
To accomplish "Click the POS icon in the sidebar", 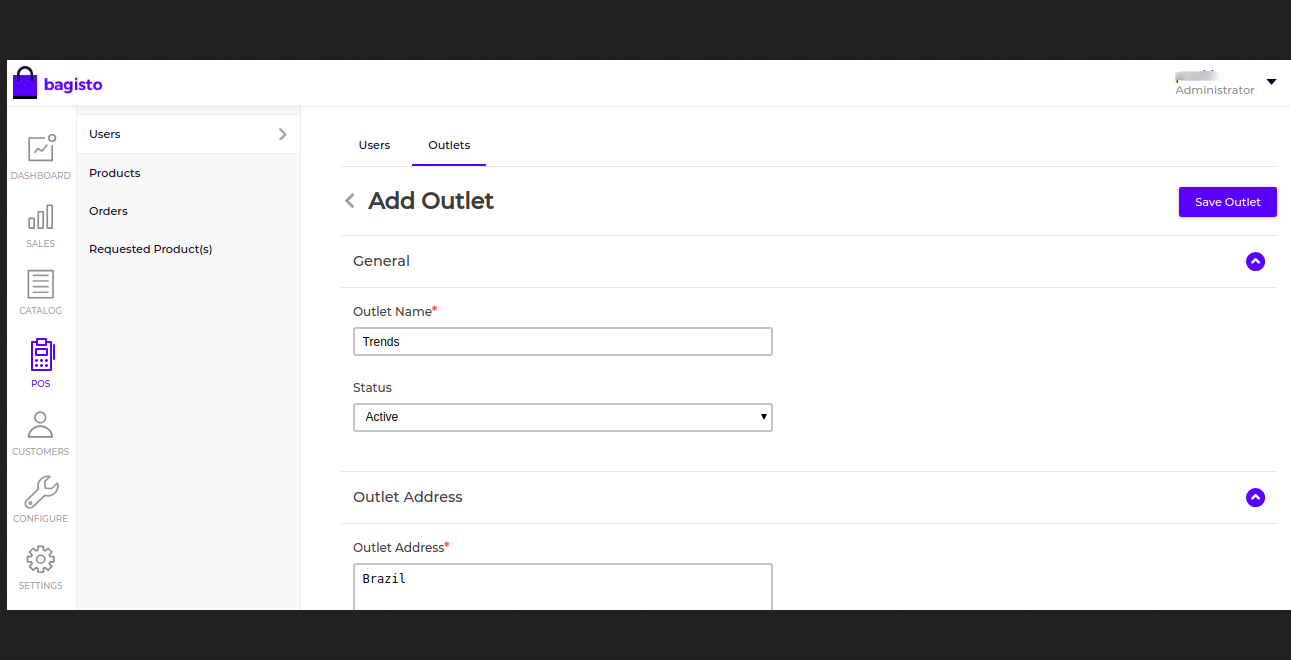I will point(40,361).
